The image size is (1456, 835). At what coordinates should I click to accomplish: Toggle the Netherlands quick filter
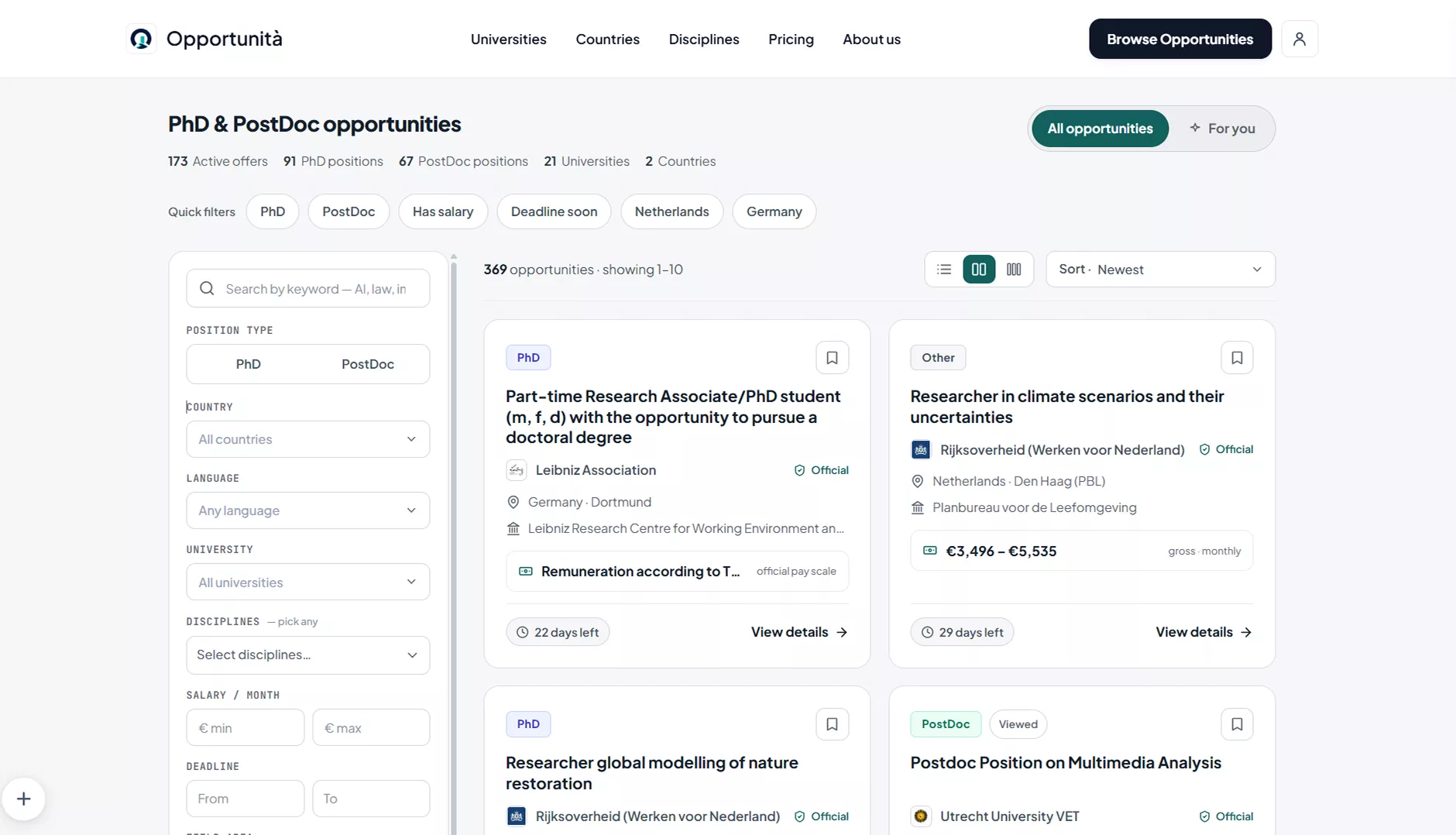671,211
